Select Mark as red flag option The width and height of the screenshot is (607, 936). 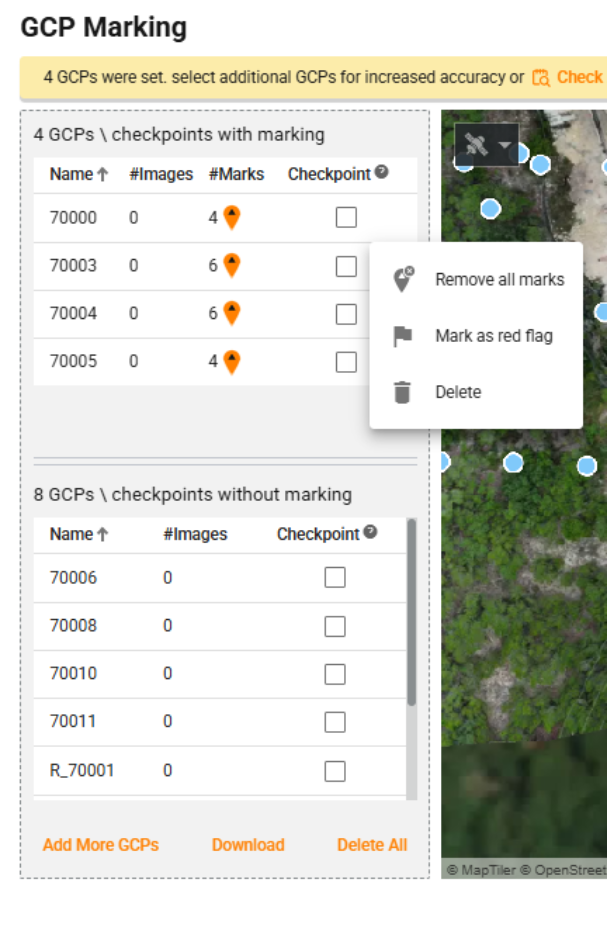[493, 336]
